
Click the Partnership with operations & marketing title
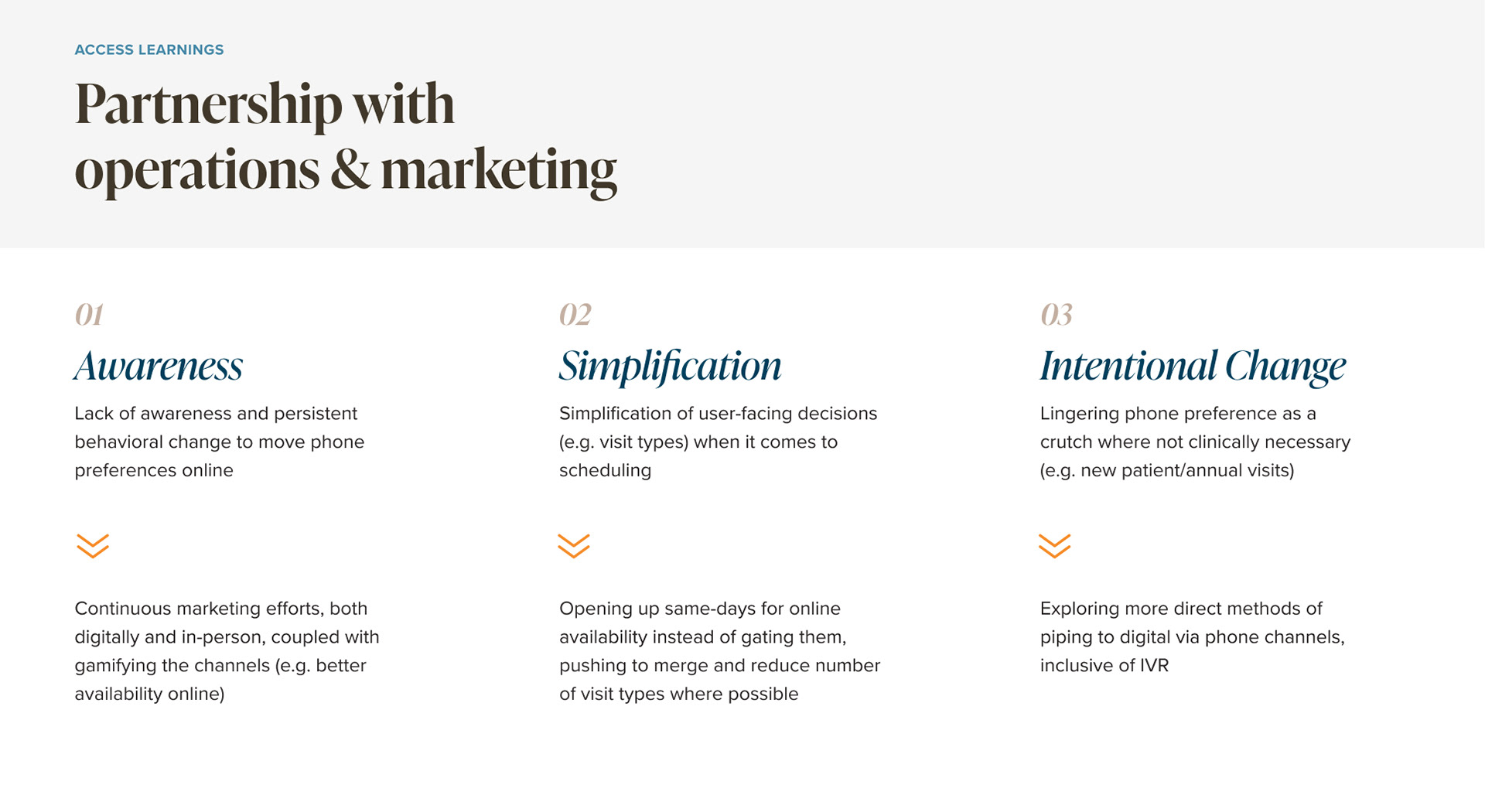[345, 137]
